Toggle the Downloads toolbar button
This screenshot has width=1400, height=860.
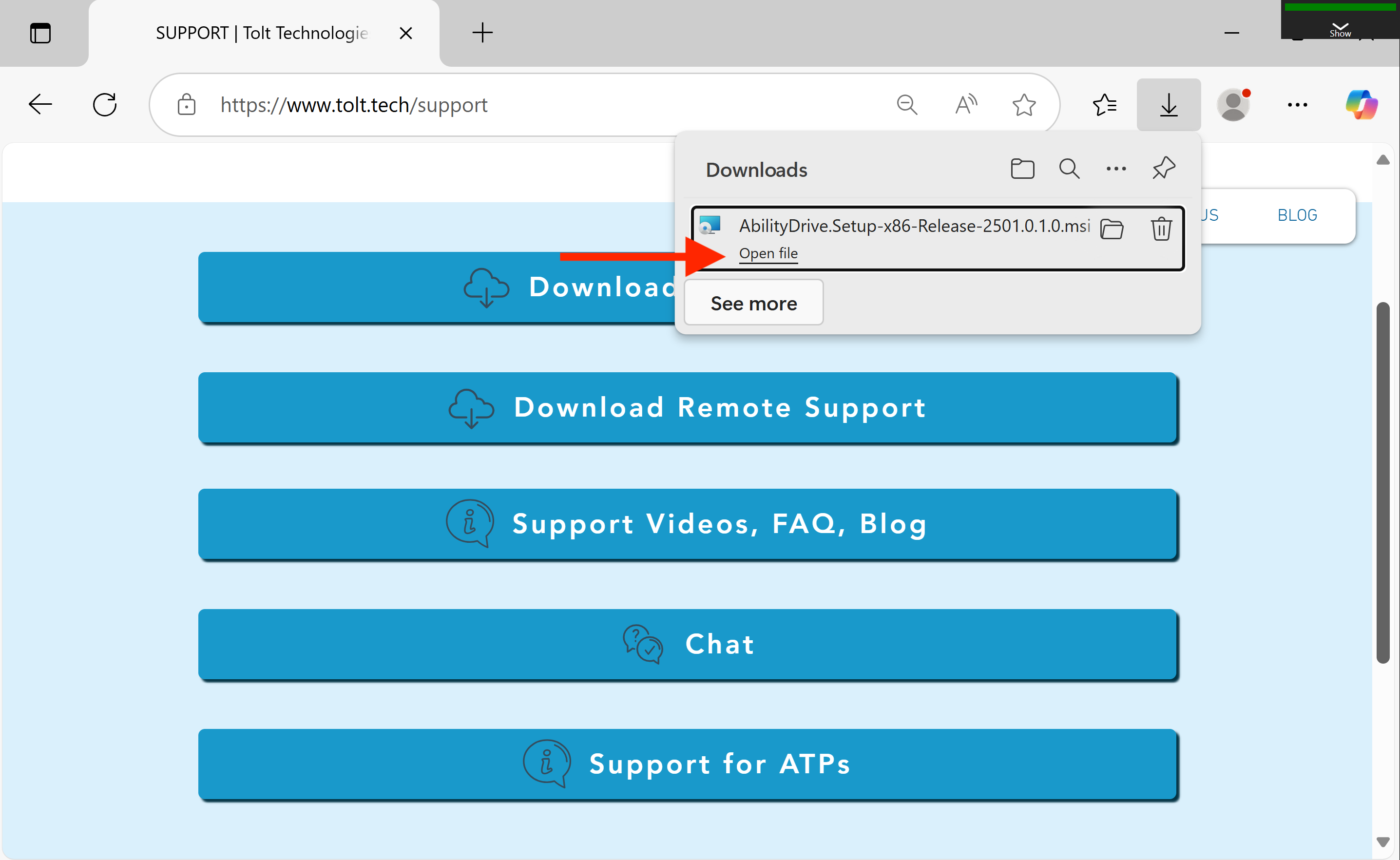coord(1168,105)
